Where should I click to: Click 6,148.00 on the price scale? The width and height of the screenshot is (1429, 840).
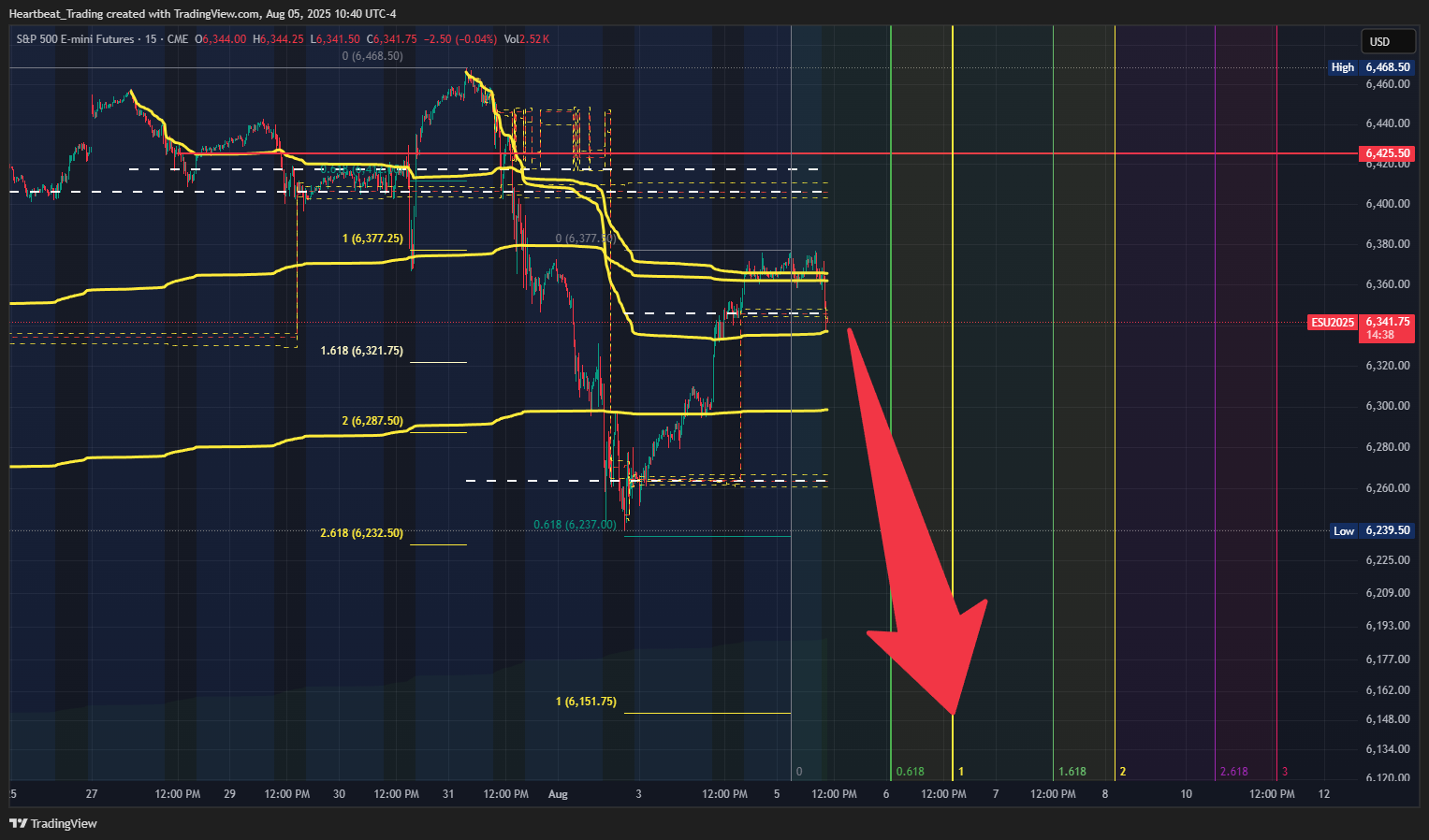coord(1387,719)
